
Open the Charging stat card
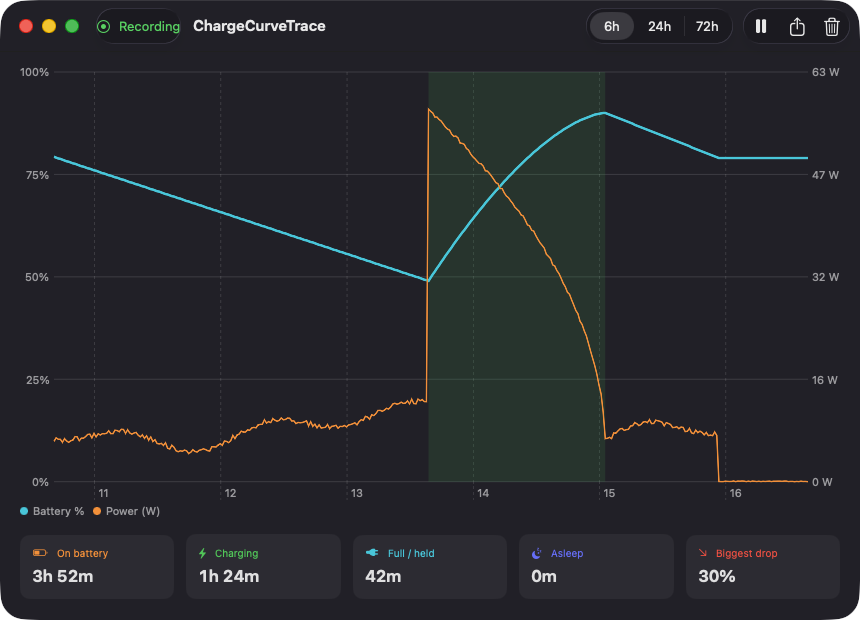[263, 567]
